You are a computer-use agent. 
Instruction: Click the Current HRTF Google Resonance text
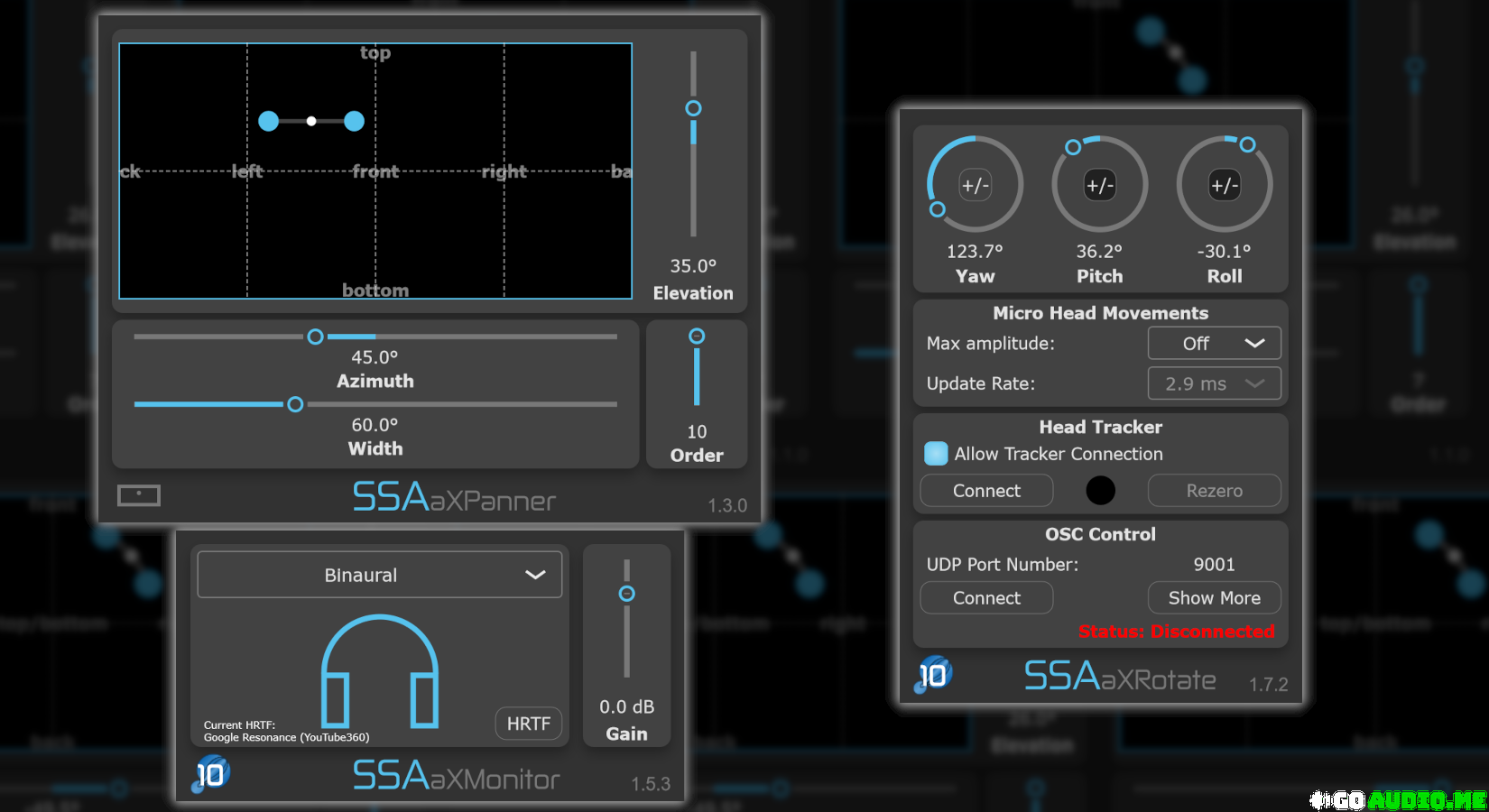pyautogui.click(x=286, y=731)
